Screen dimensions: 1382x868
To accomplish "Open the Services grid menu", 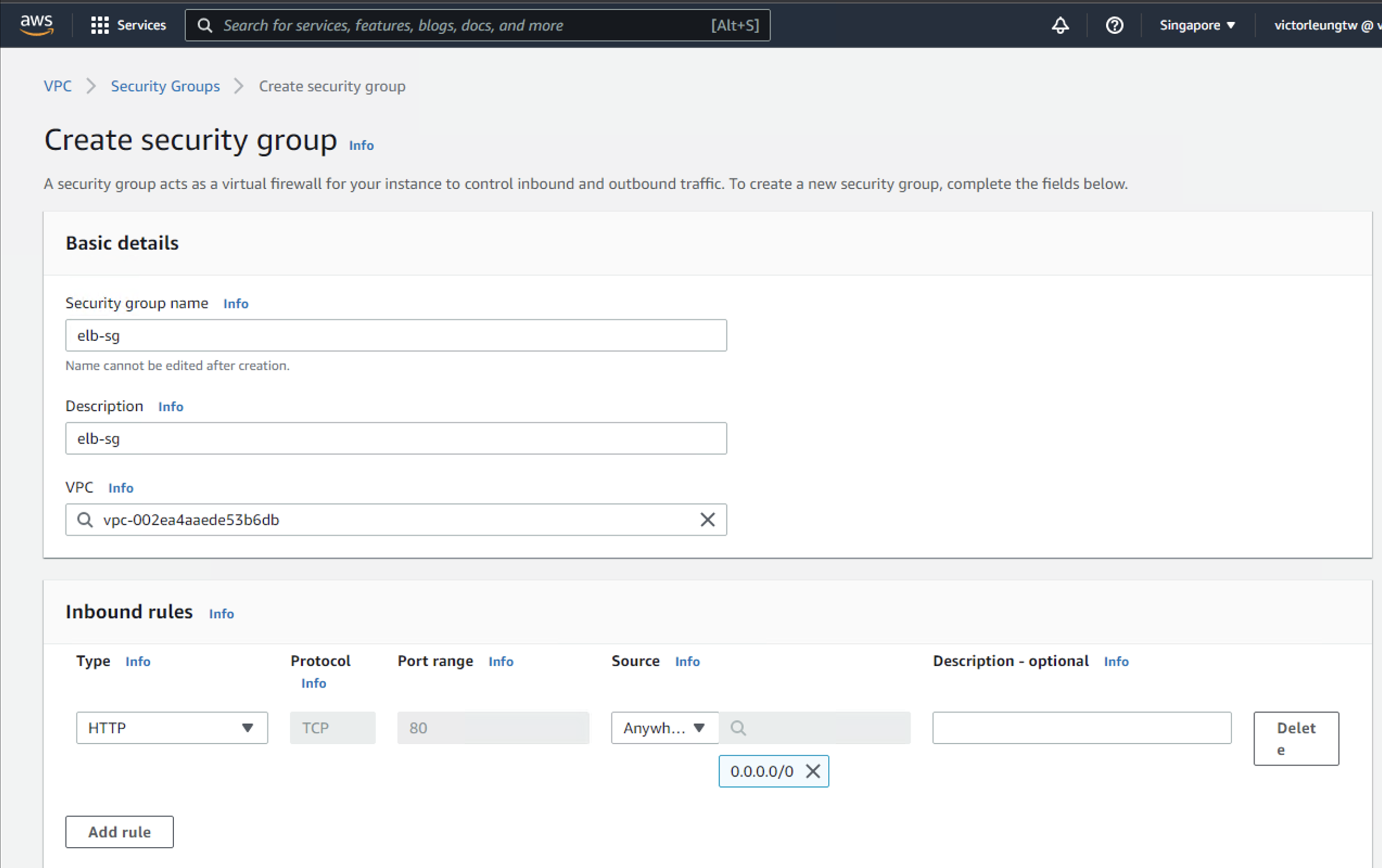I will [x=129, y=25].
